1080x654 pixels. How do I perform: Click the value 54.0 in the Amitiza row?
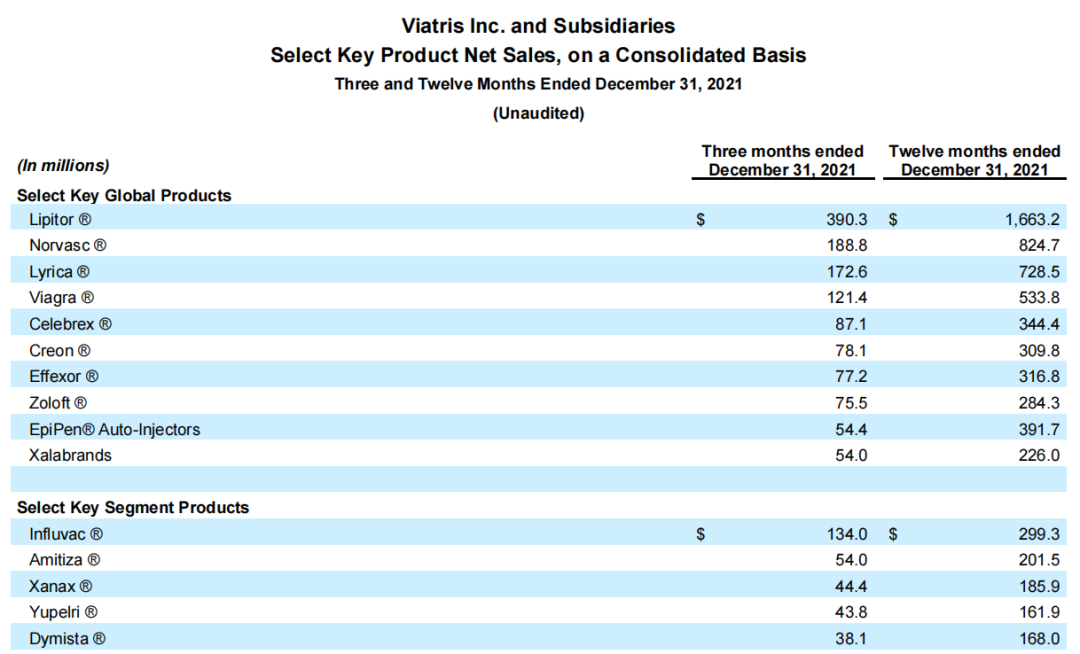(851, 560)
